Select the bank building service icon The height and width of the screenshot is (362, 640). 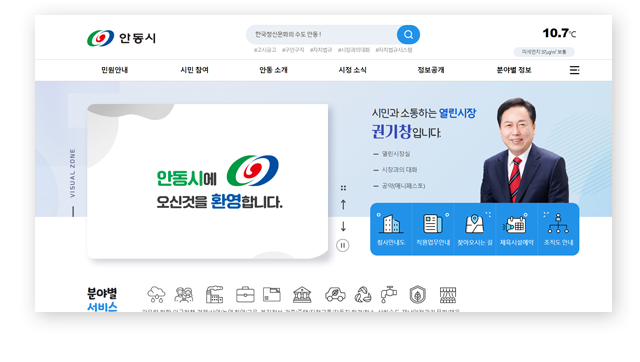(302, 295)
